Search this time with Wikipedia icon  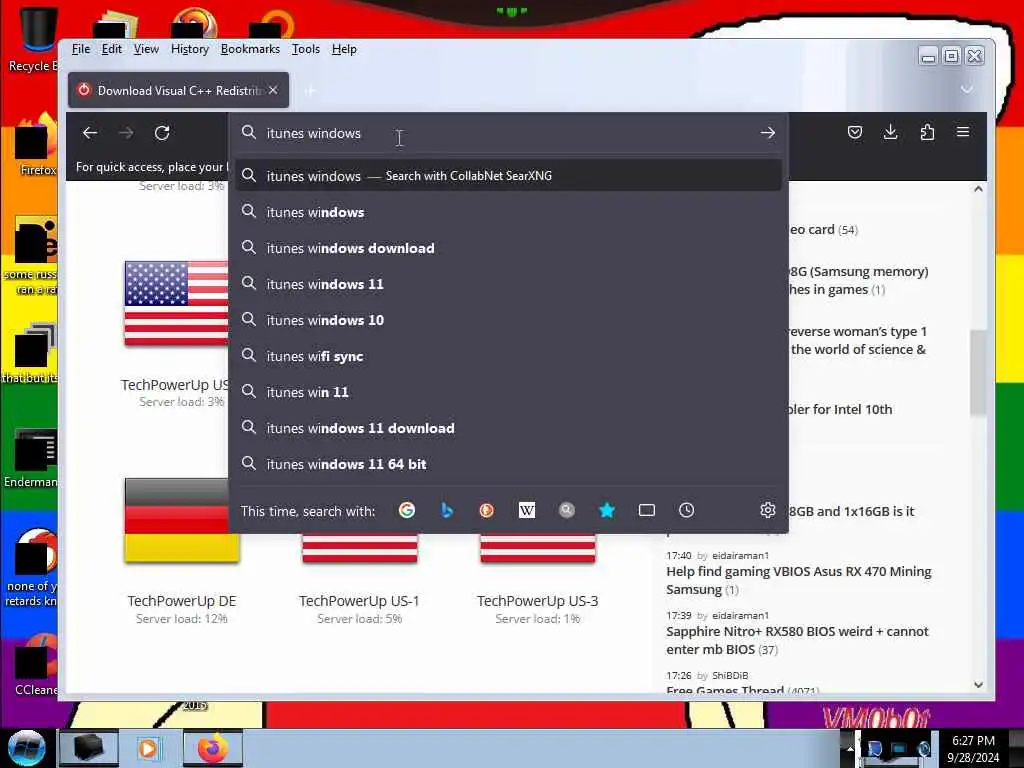[526, 510]
